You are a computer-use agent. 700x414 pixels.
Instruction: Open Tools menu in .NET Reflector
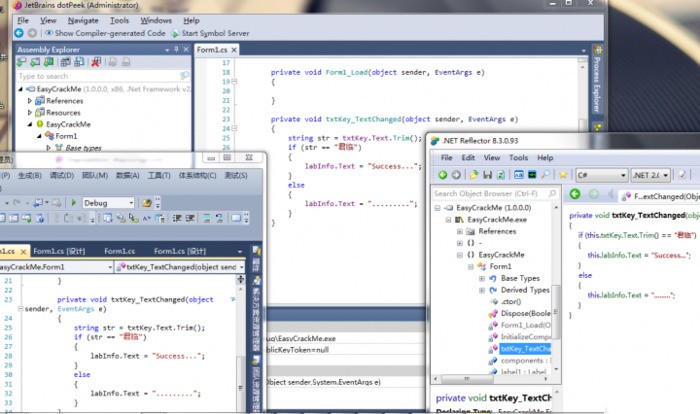point(518,158)
